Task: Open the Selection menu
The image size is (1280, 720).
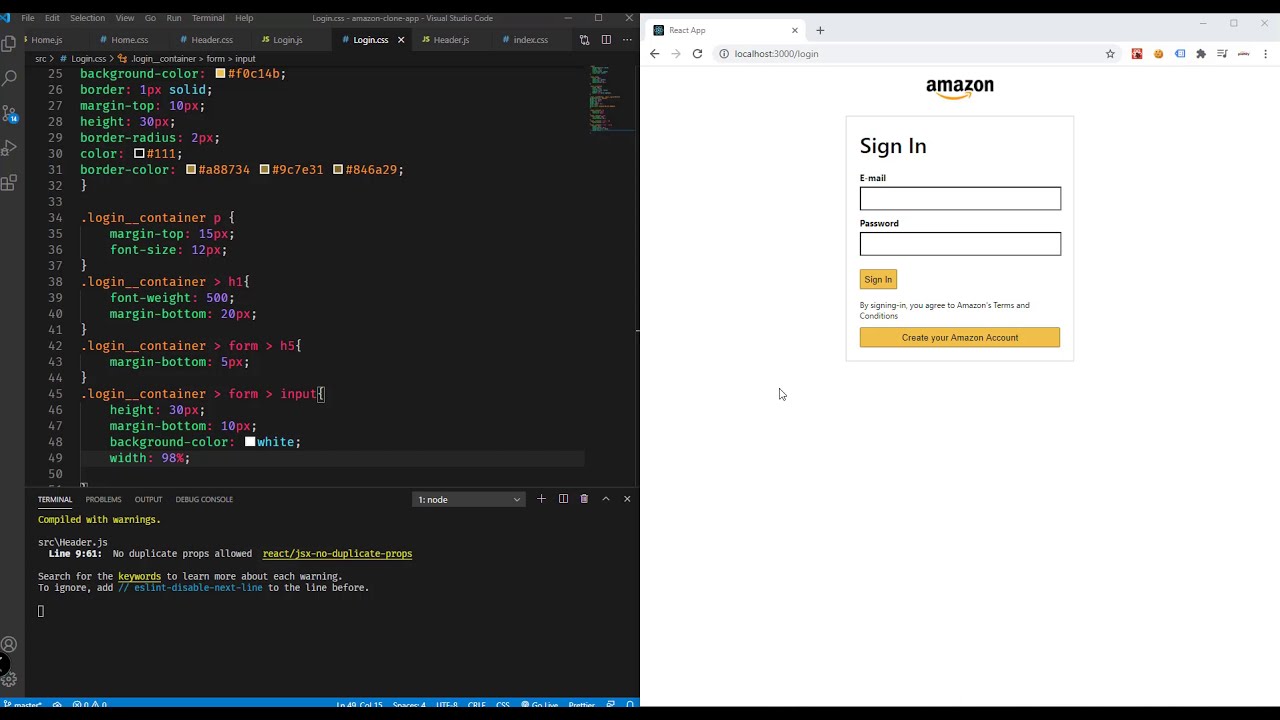Action: 87,18
